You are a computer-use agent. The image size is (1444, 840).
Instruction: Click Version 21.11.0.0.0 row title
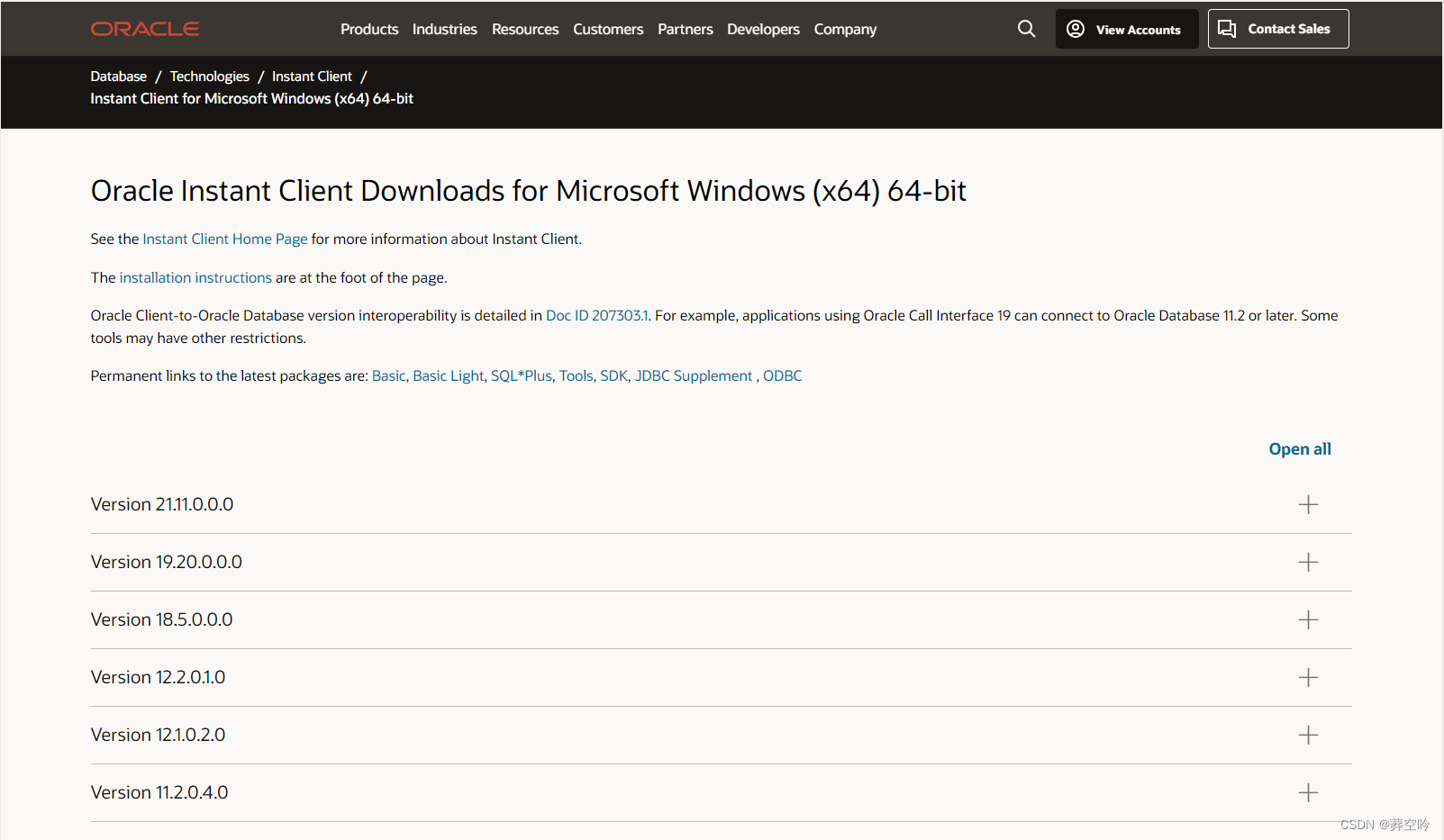click(162, 504)
